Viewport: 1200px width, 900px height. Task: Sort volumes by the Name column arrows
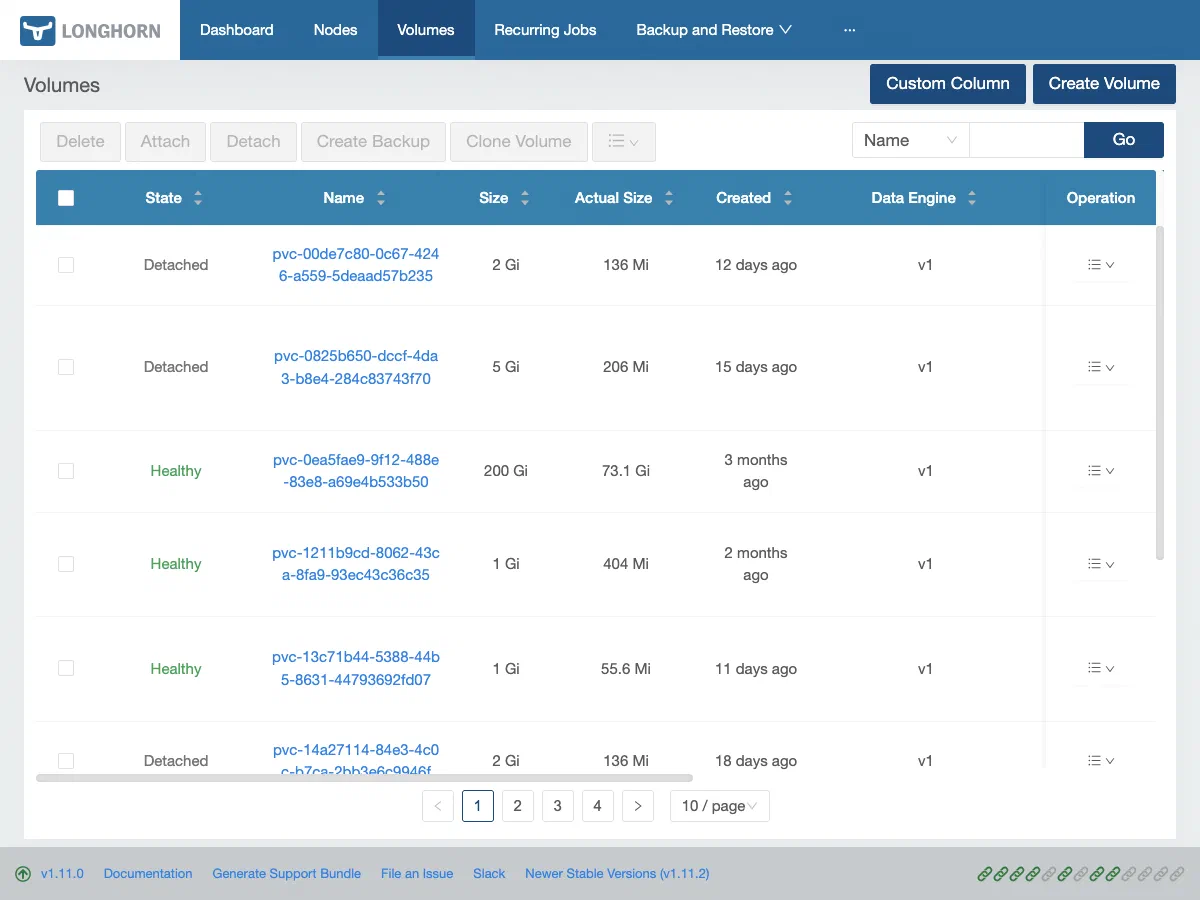[x=381, y=198]
